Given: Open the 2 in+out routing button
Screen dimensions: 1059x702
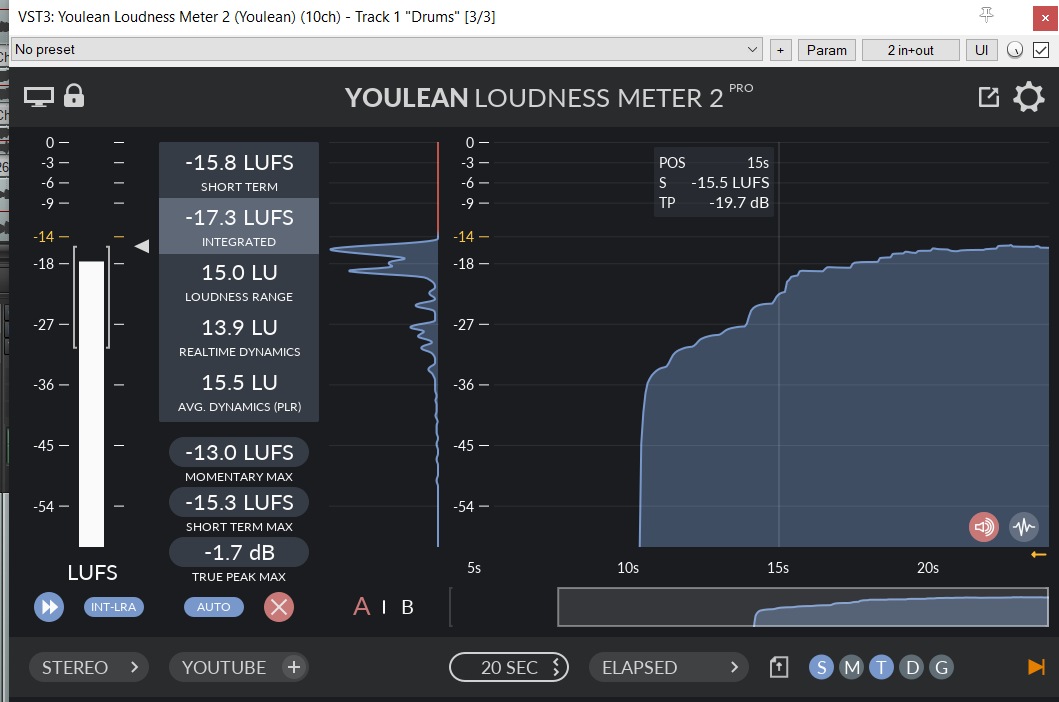Looking at the screenshot, I should click(910, 50).
